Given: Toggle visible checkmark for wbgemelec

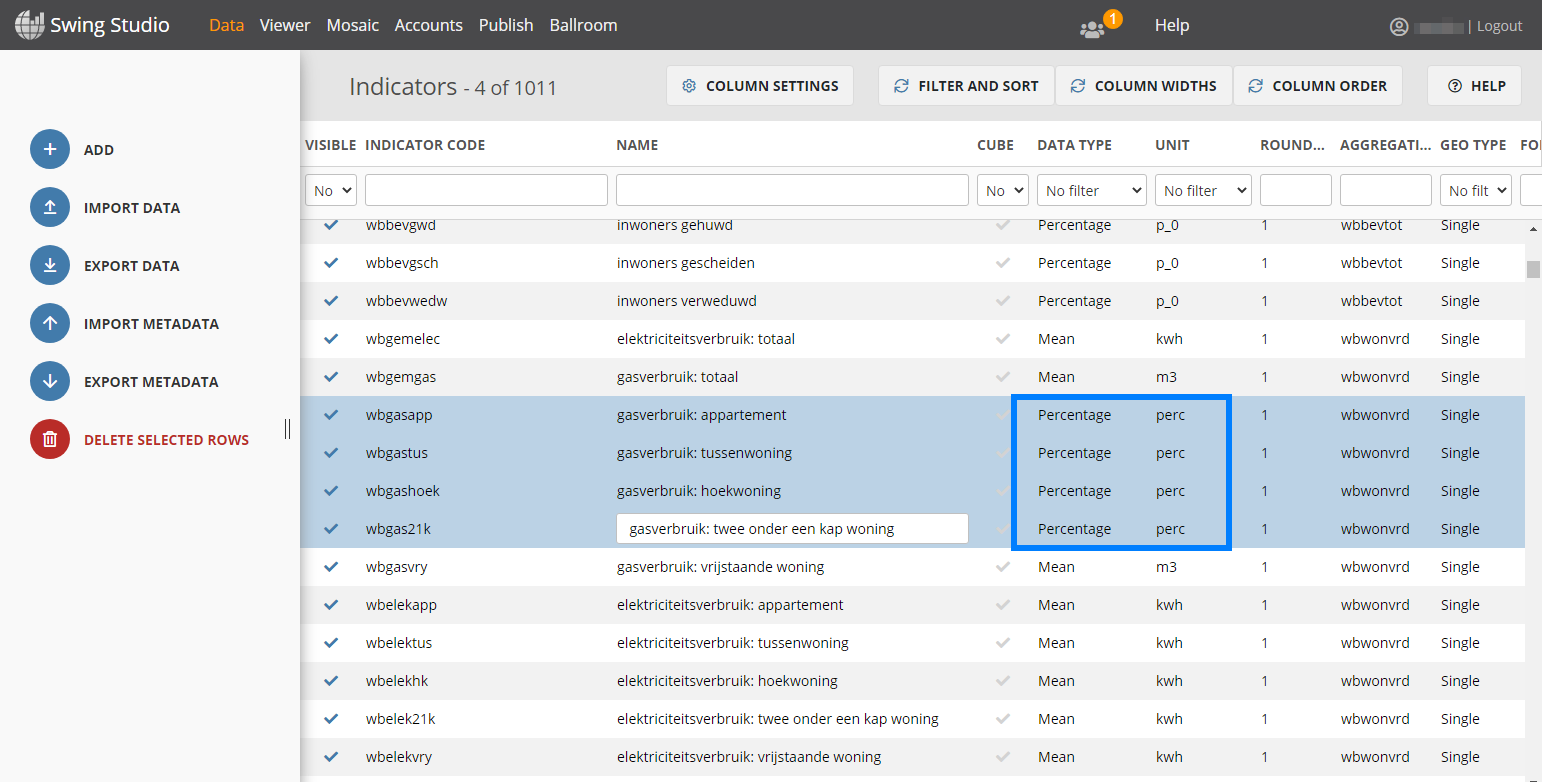Looking at the screenshot, I should pos(331,339).
